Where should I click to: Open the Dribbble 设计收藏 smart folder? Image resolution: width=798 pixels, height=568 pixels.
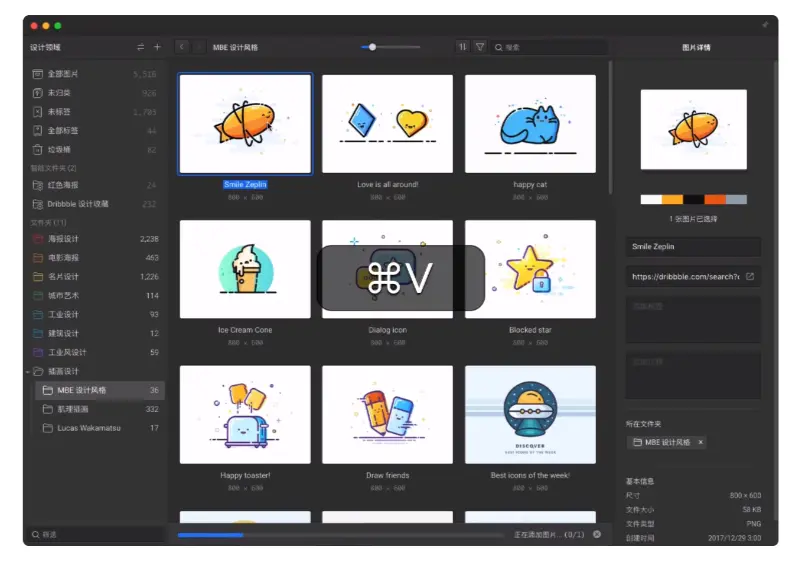coord(96,204)
